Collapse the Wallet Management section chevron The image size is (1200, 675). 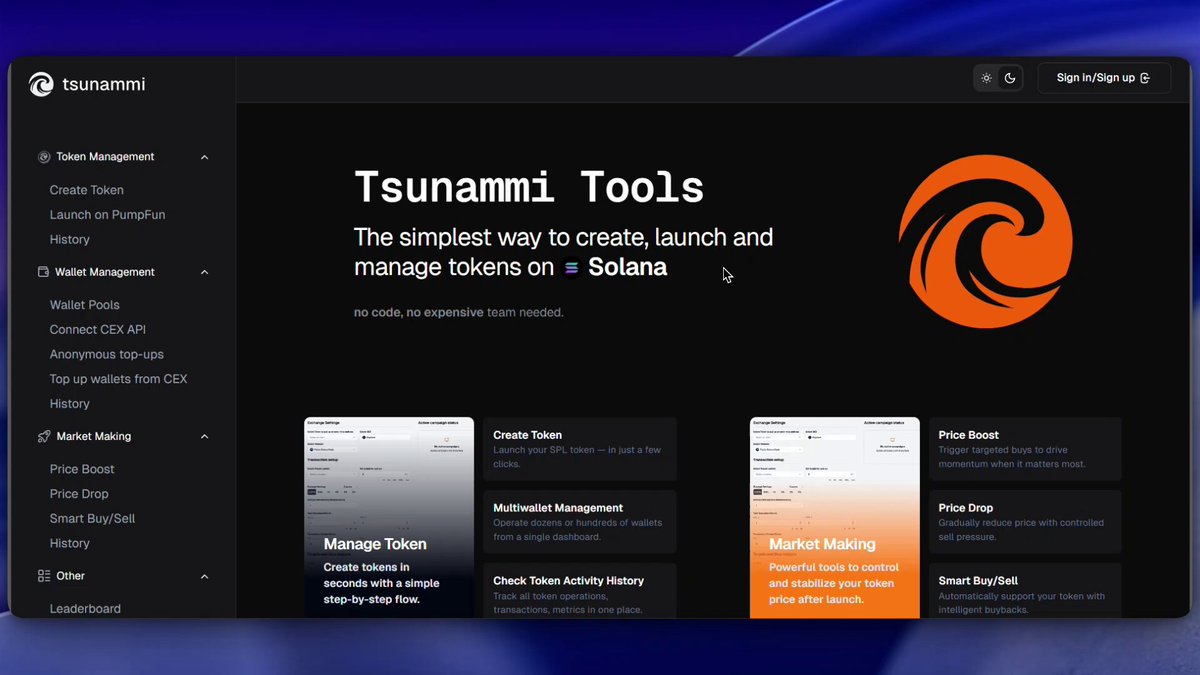click(205, 272)
